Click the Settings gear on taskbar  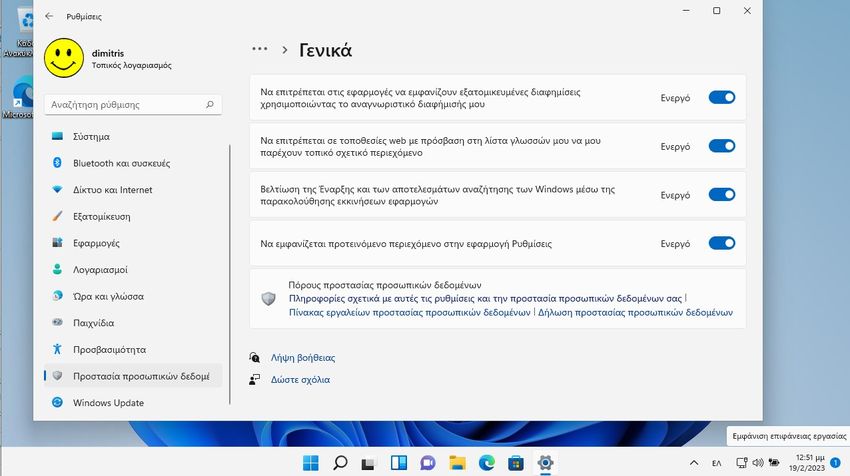[x=545, y=462]
